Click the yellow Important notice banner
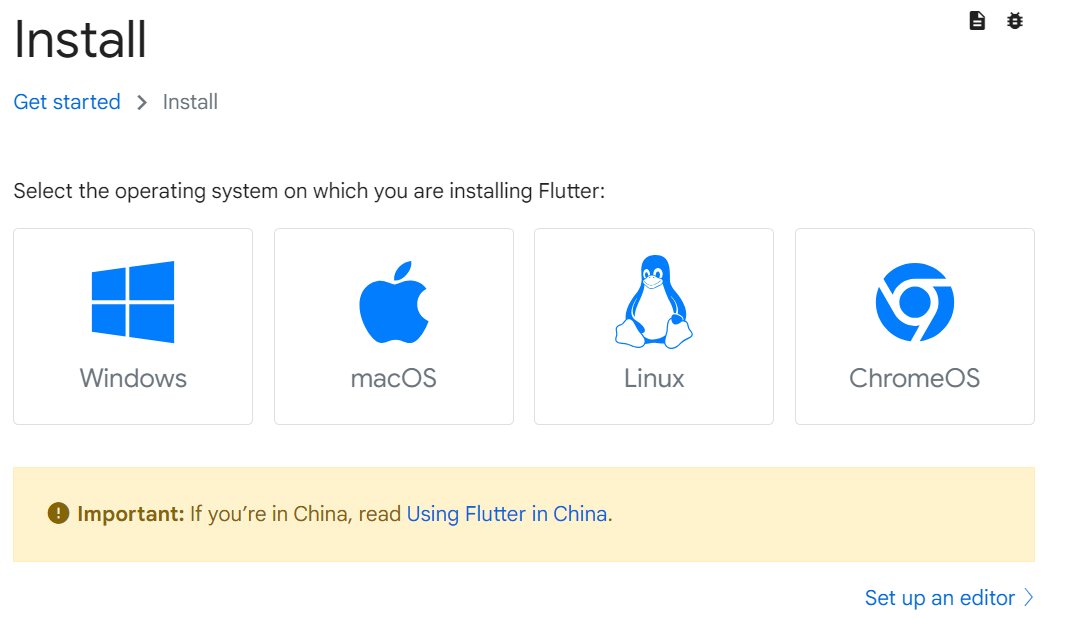This screenshot has width=1067, height=631. tap(524, 515)
